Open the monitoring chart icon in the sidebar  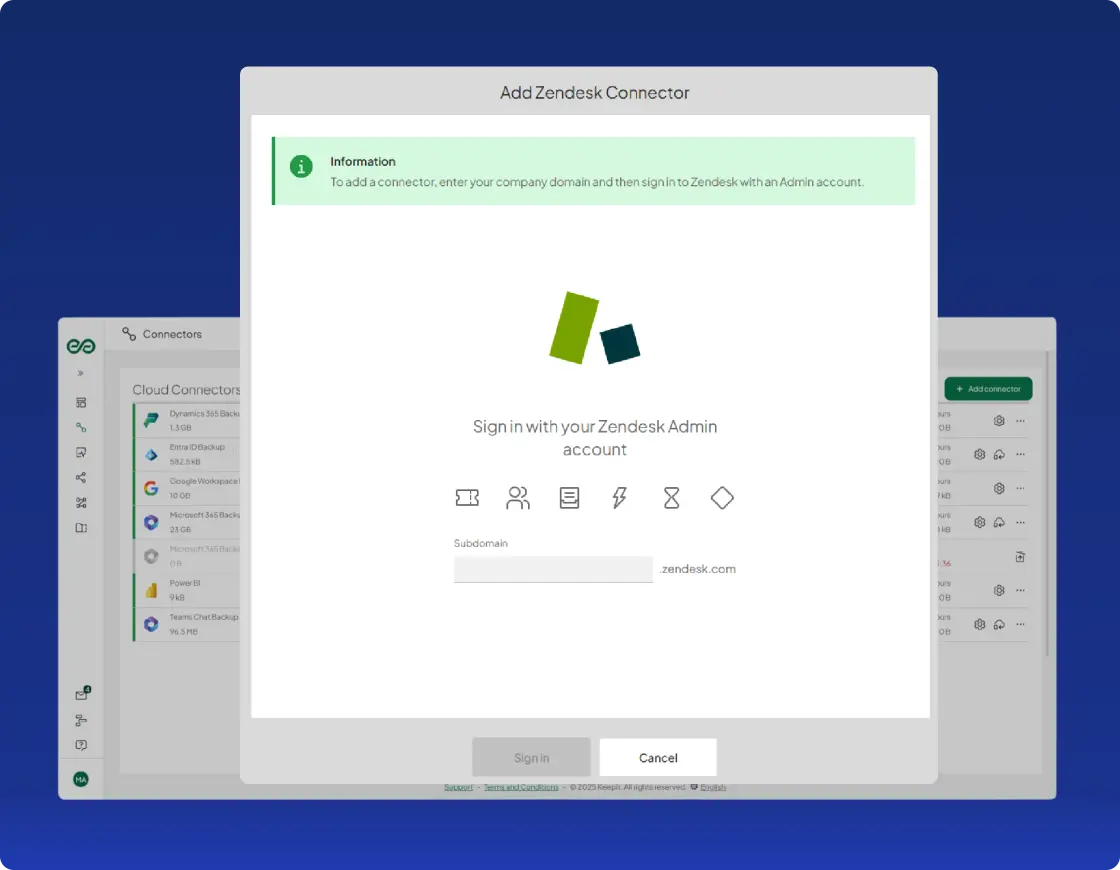point(81,452)
